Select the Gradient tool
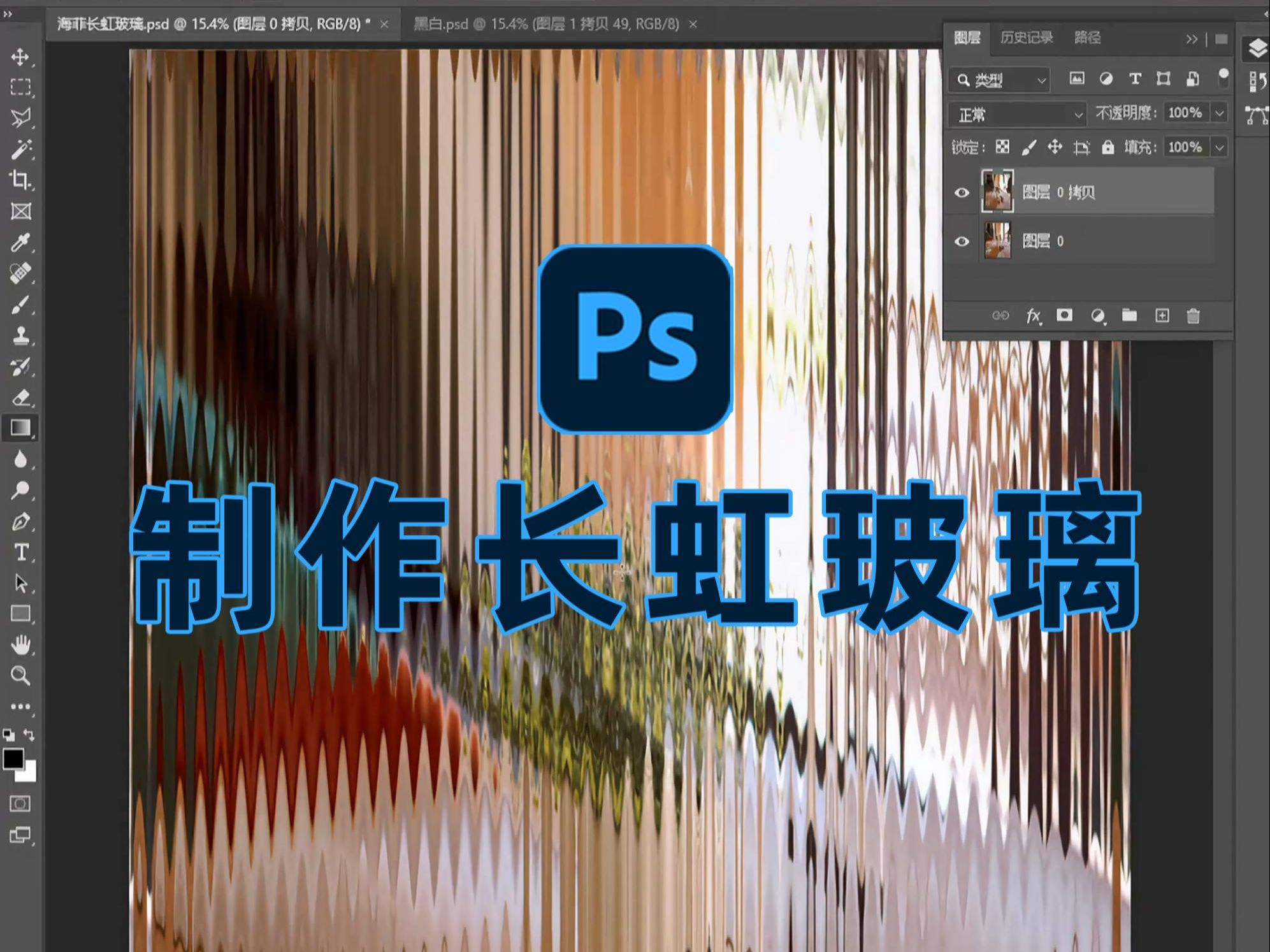Viewport: 1270px width, 952px height. tap(20, 428)
